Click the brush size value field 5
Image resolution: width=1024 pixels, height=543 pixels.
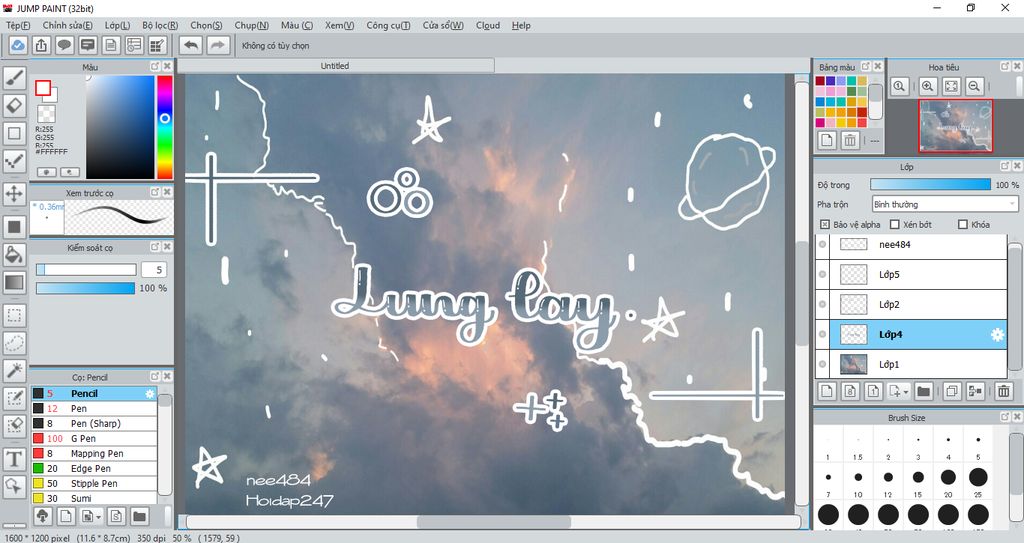point(153,269)
